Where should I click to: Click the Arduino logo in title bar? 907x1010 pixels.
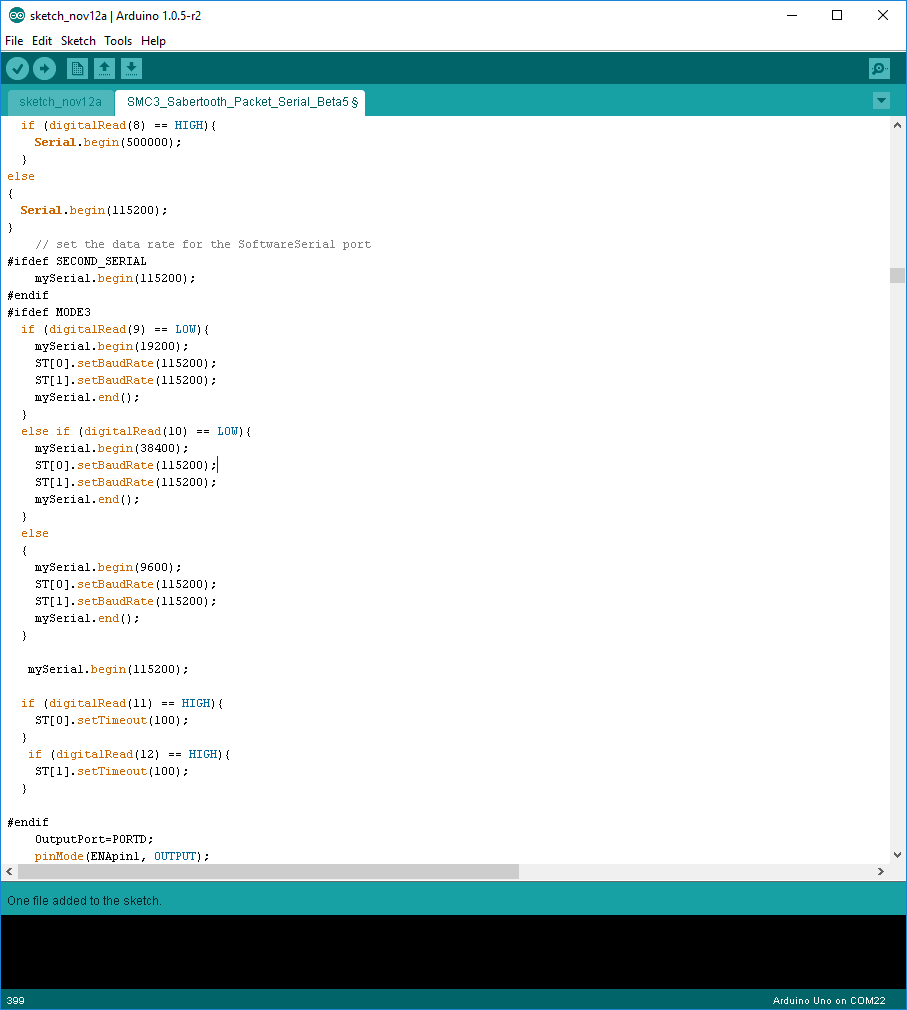pos(16,15)
